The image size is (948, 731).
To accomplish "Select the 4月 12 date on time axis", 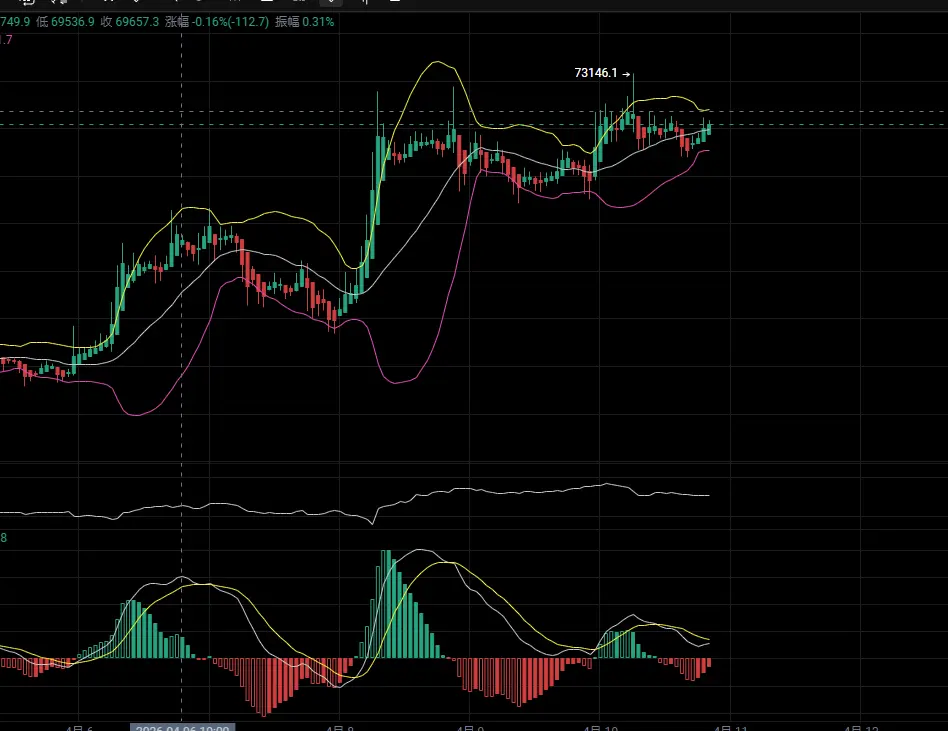I will pyautogui.click(x=860, y=727).
